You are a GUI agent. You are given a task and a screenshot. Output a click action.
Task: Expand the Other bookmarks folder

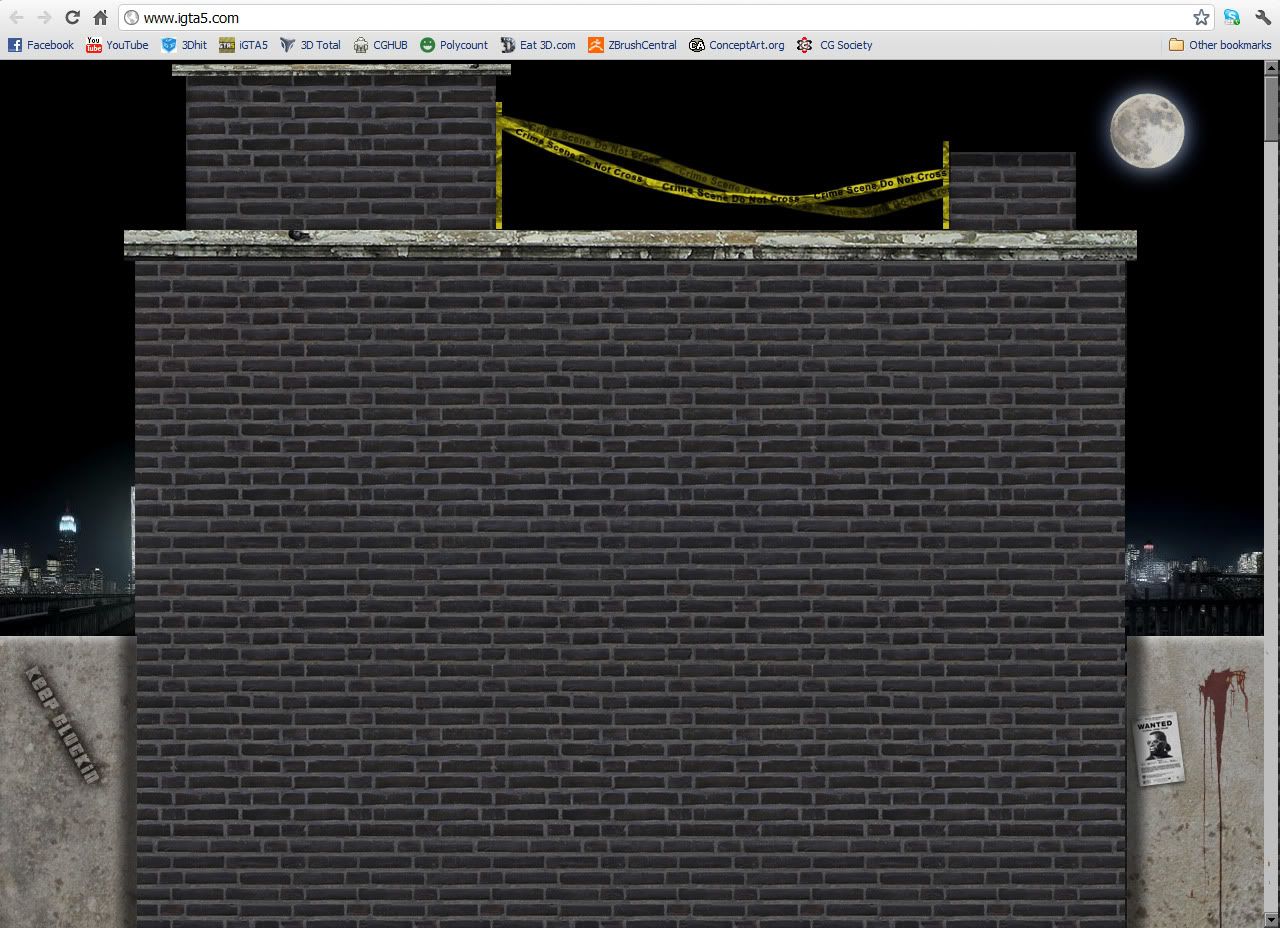(x=1220, y=45)
